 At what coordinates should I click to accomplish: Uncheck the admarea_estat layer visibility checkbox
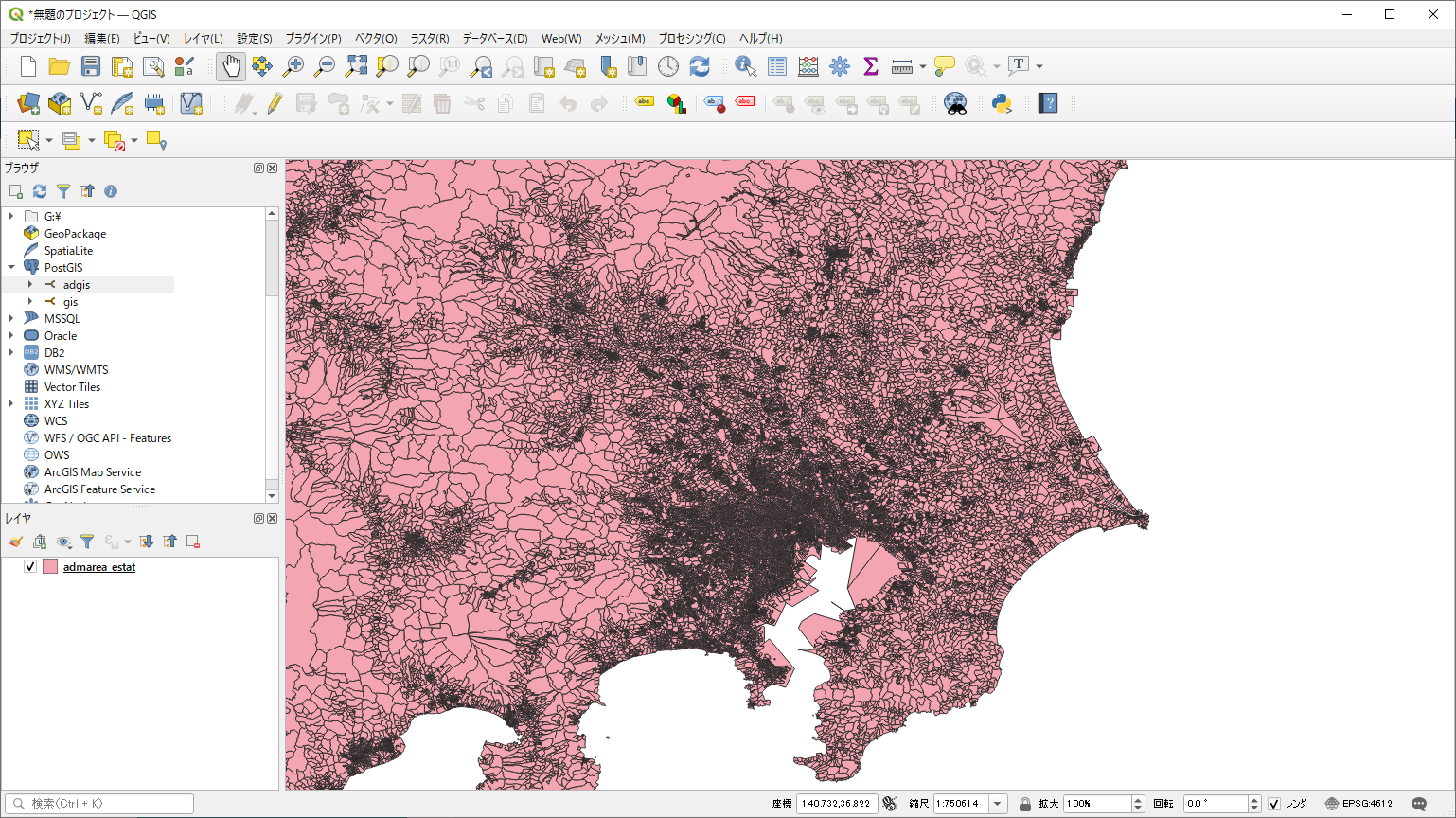pos(30,566)
